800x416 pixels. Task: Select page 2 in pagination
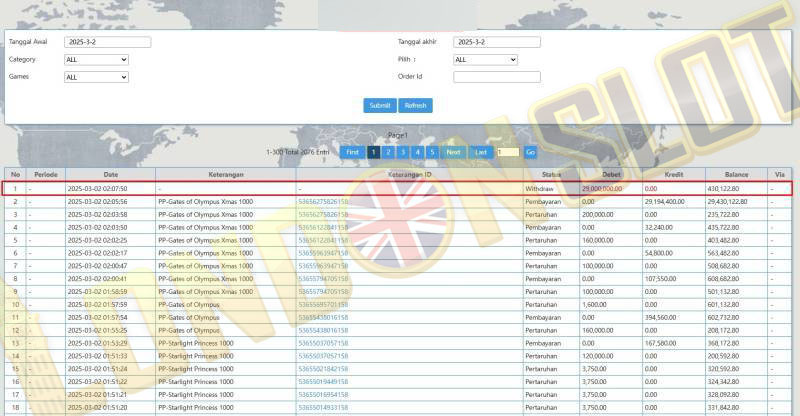pos(388,152)
